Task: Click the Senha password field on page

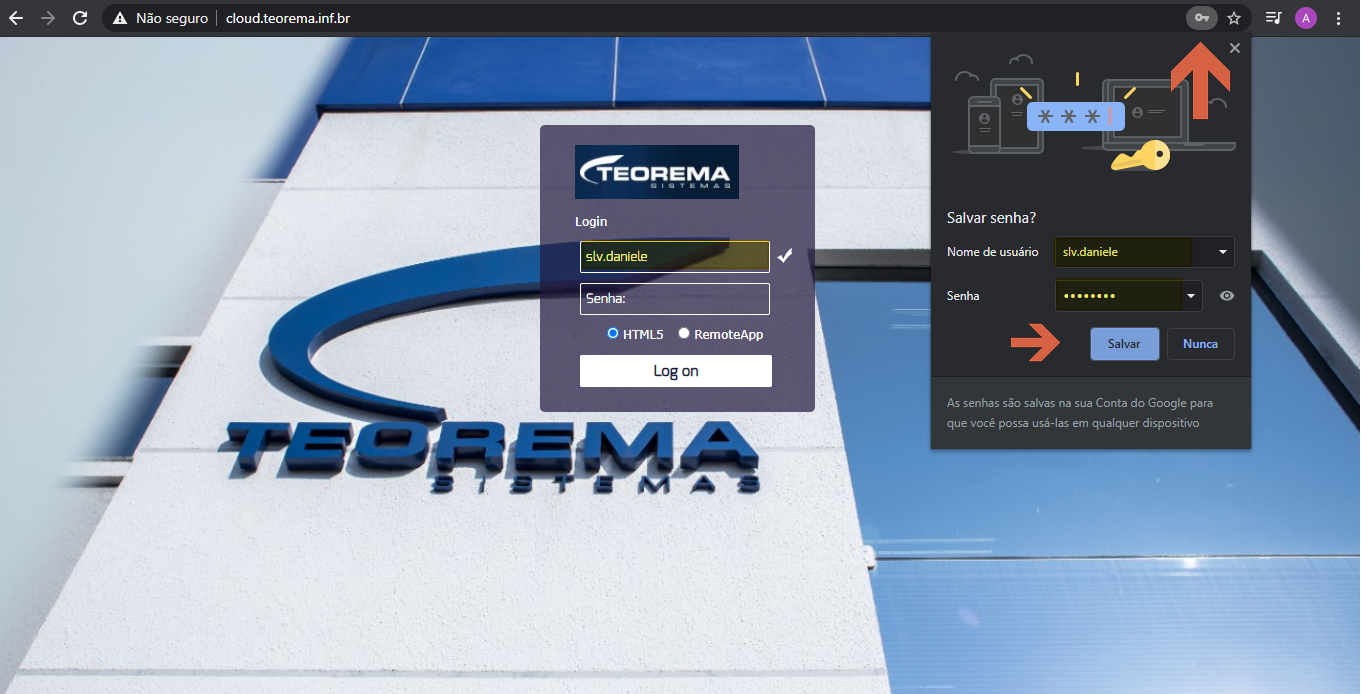Action: point(675,299)
